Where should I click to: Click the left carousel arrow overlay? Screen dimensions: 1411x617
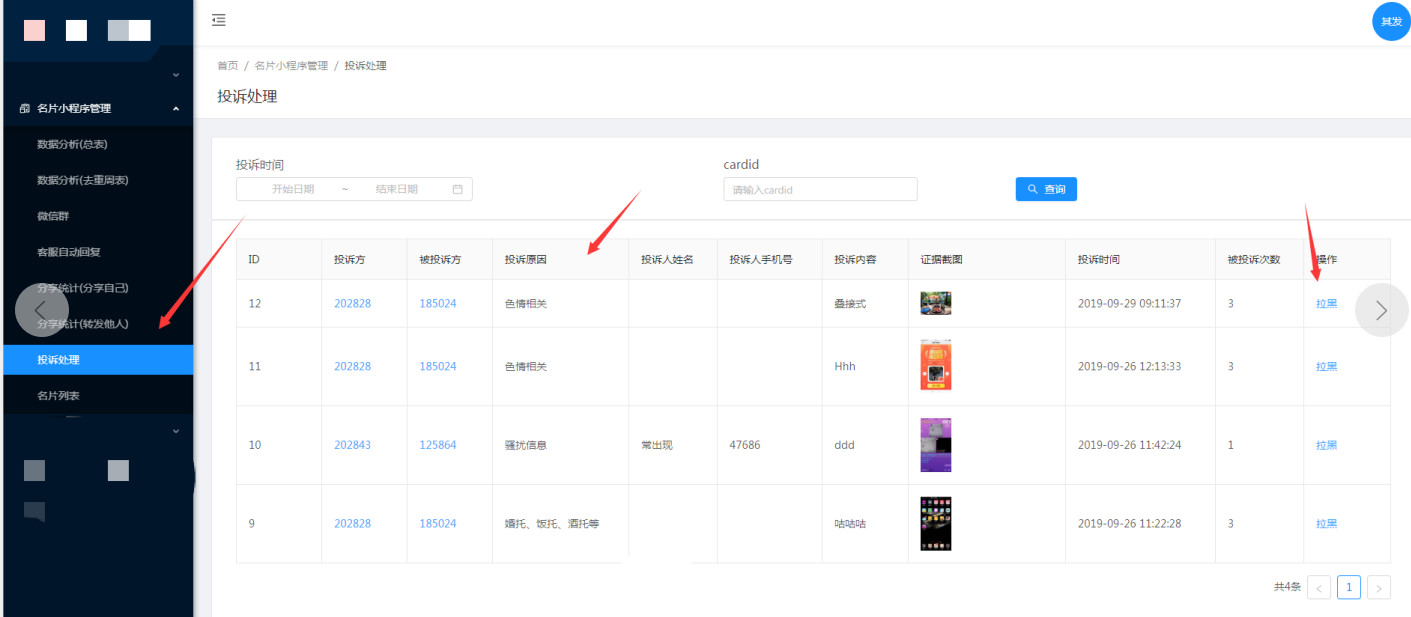[42, 310]
